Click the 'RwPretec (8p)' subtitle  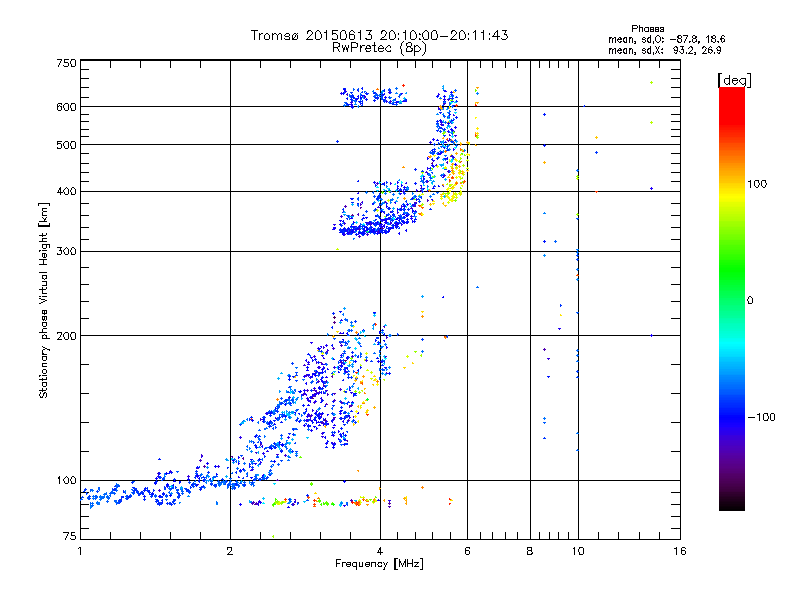pos(379,48)
